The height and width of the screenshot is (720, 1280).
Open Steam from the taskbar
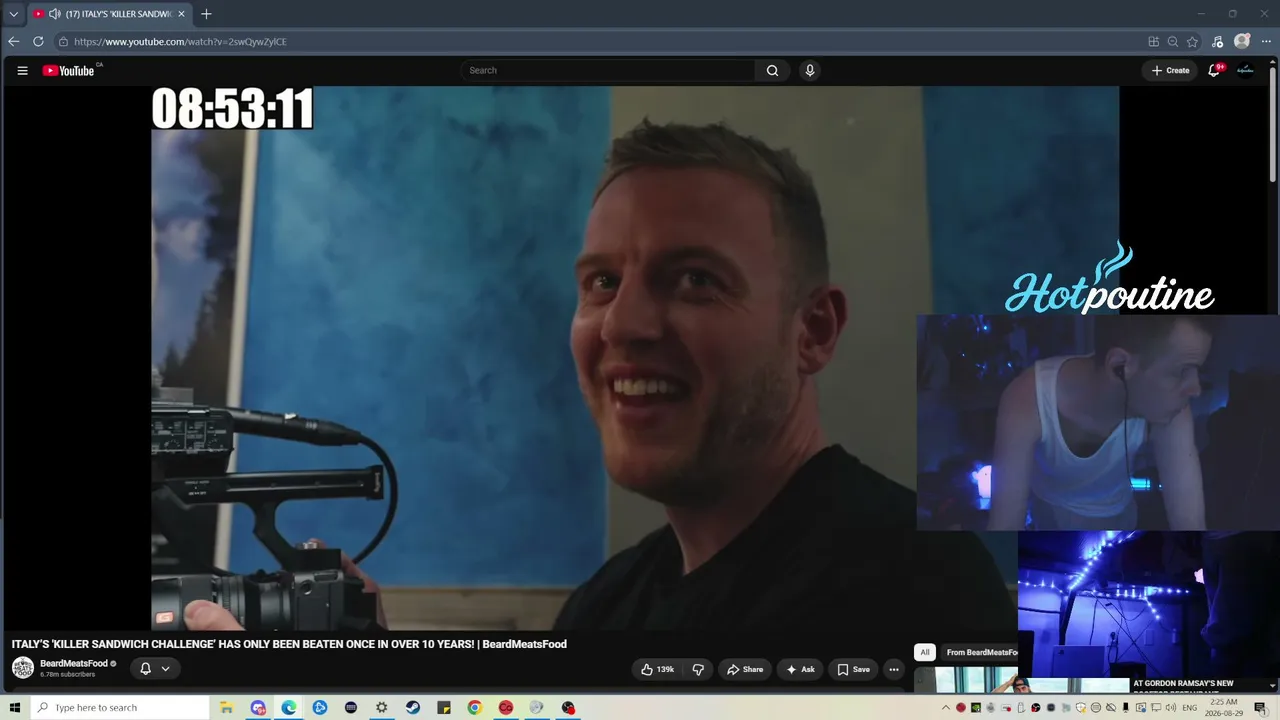click(413, 708)
